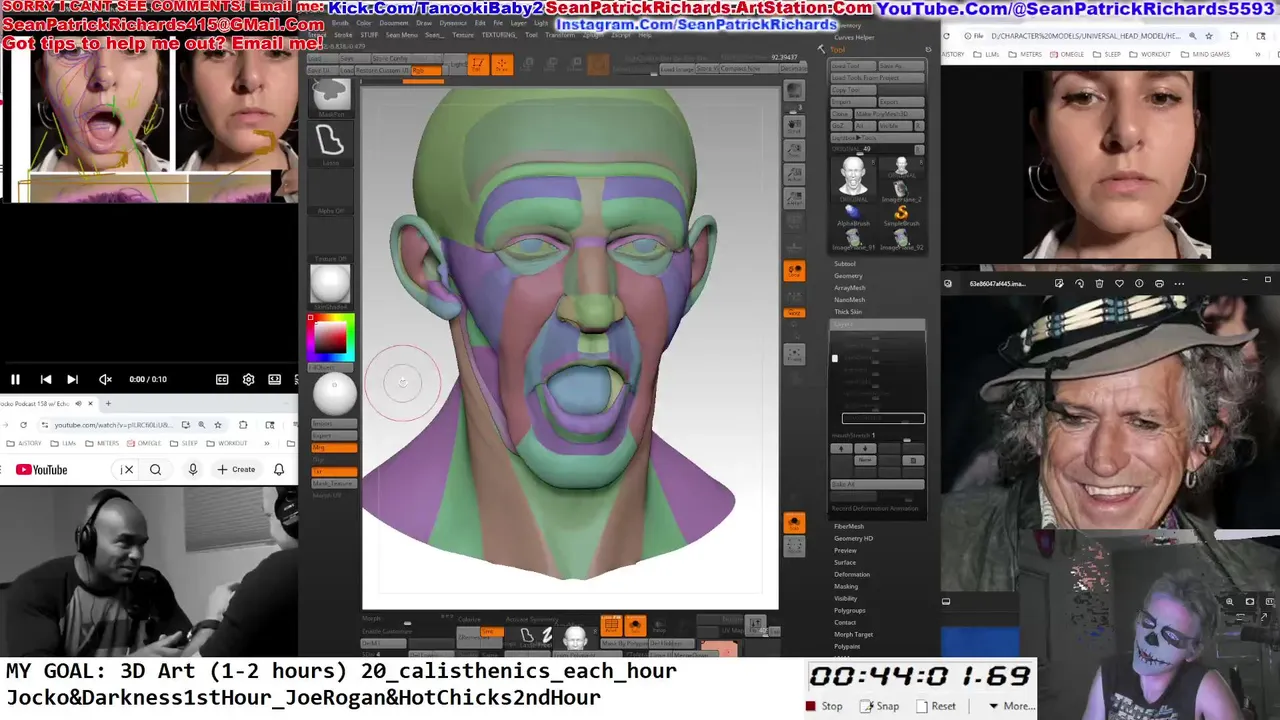Expand the Thick Skin palette section
This screenshot has height=720, width=1280.
click(x=848, y=312)
